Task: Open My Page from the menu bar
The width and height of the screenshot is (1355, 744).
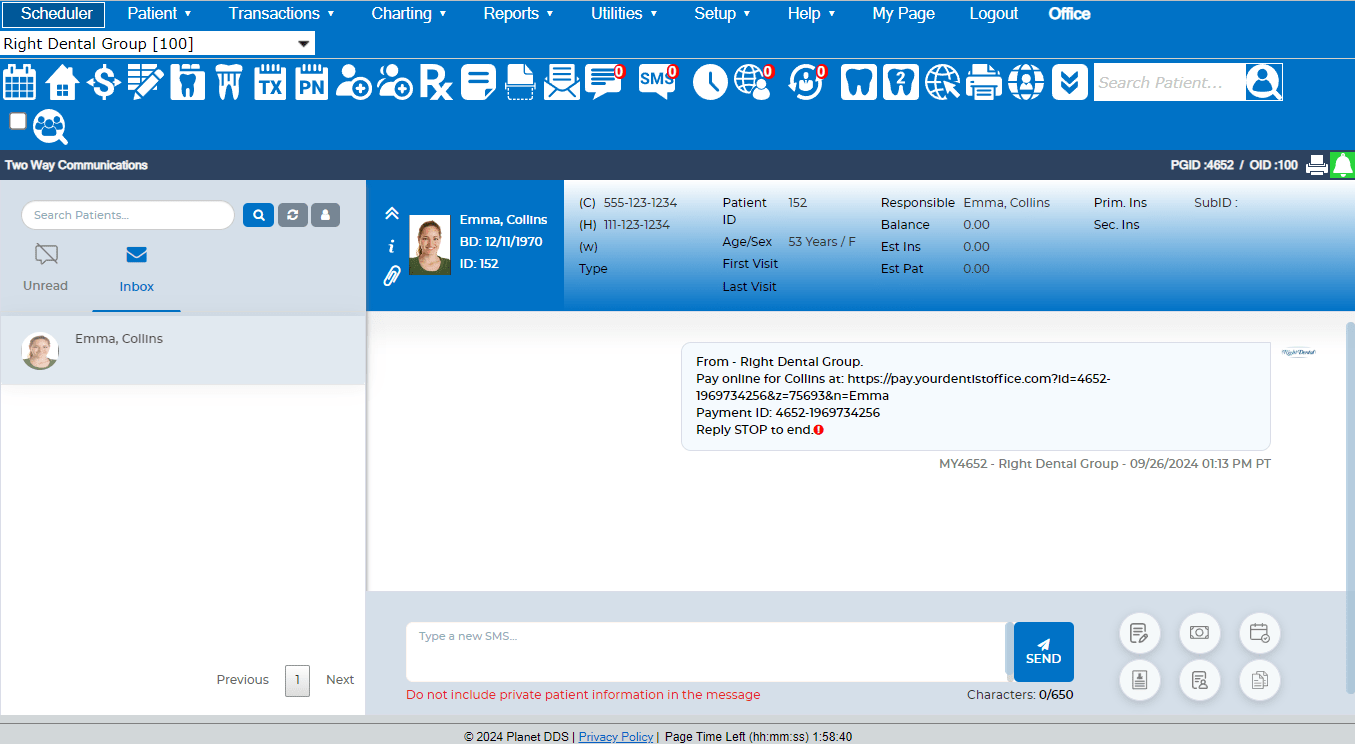Action: [903, 14]
